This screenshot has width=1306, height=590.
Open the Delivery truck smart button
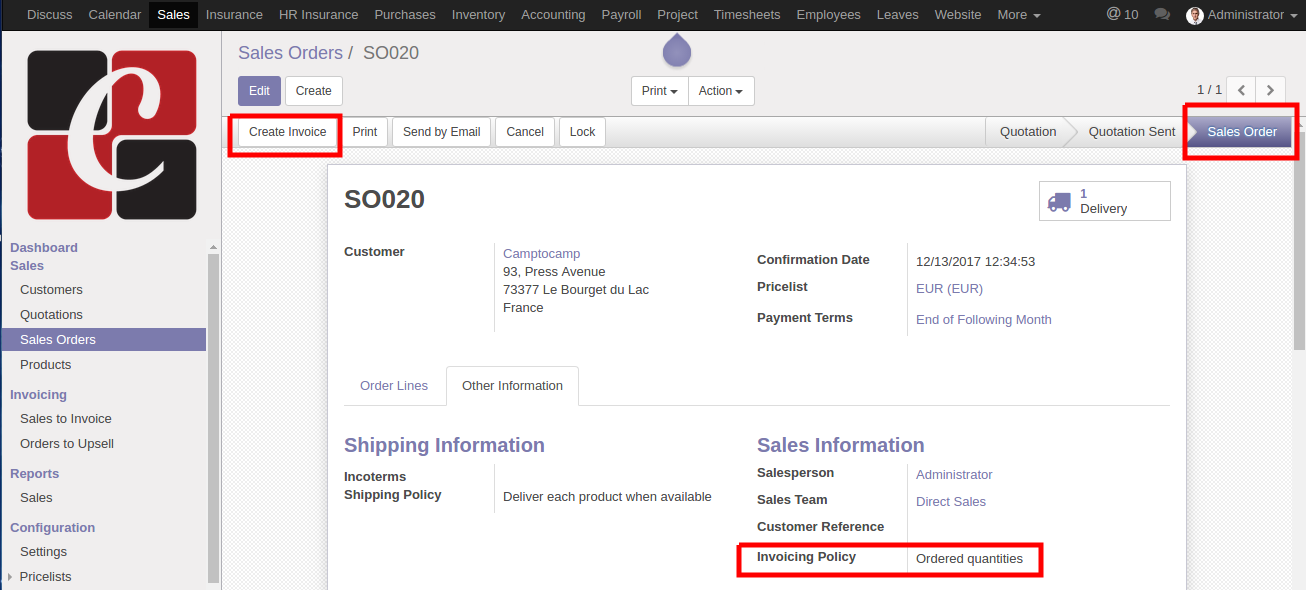(x=1105, y=201)
